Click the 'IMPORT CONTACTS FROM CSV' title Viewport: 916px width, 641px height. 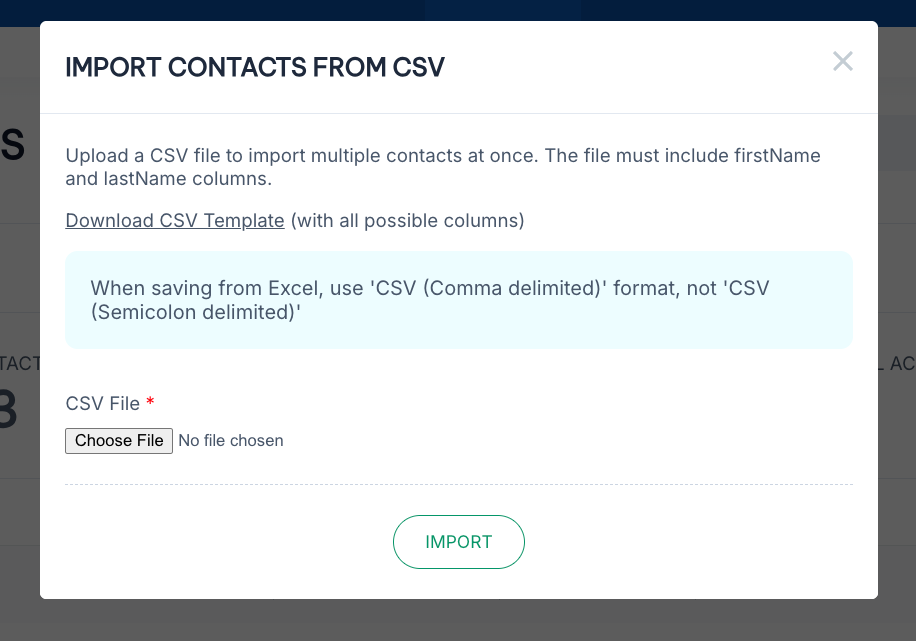[x=255, y=68]
